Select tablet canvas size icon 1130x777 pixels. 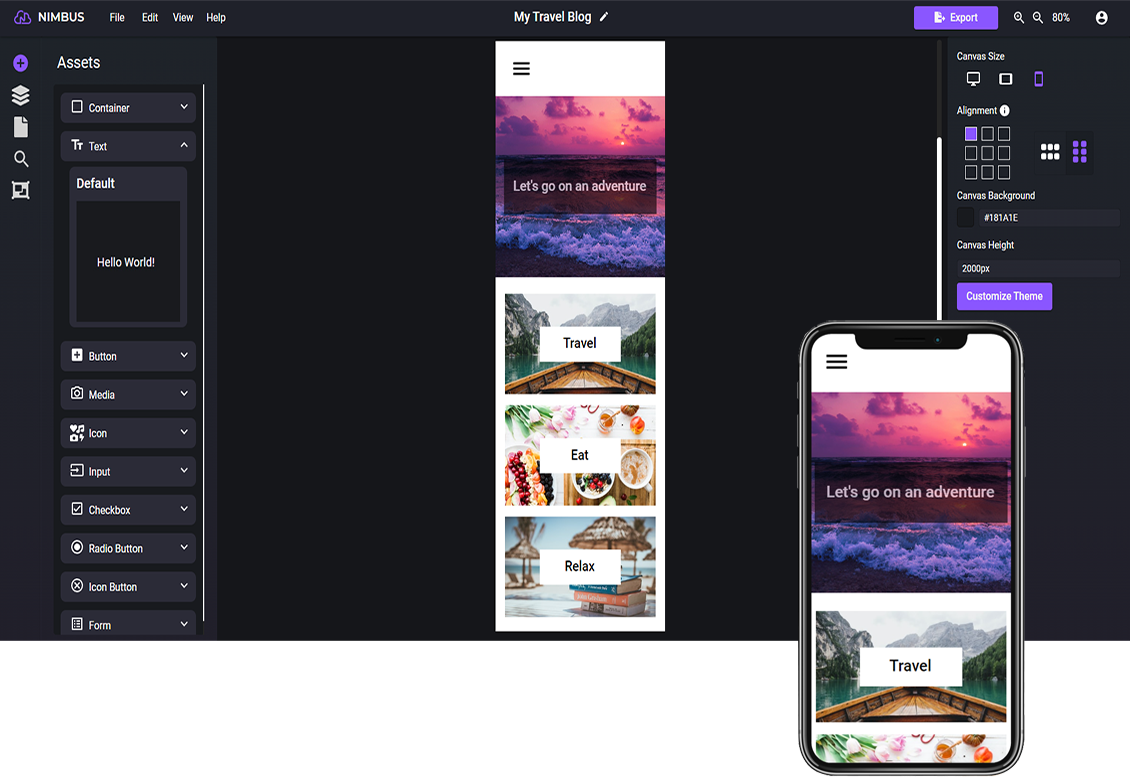[x=1005, y=79]
